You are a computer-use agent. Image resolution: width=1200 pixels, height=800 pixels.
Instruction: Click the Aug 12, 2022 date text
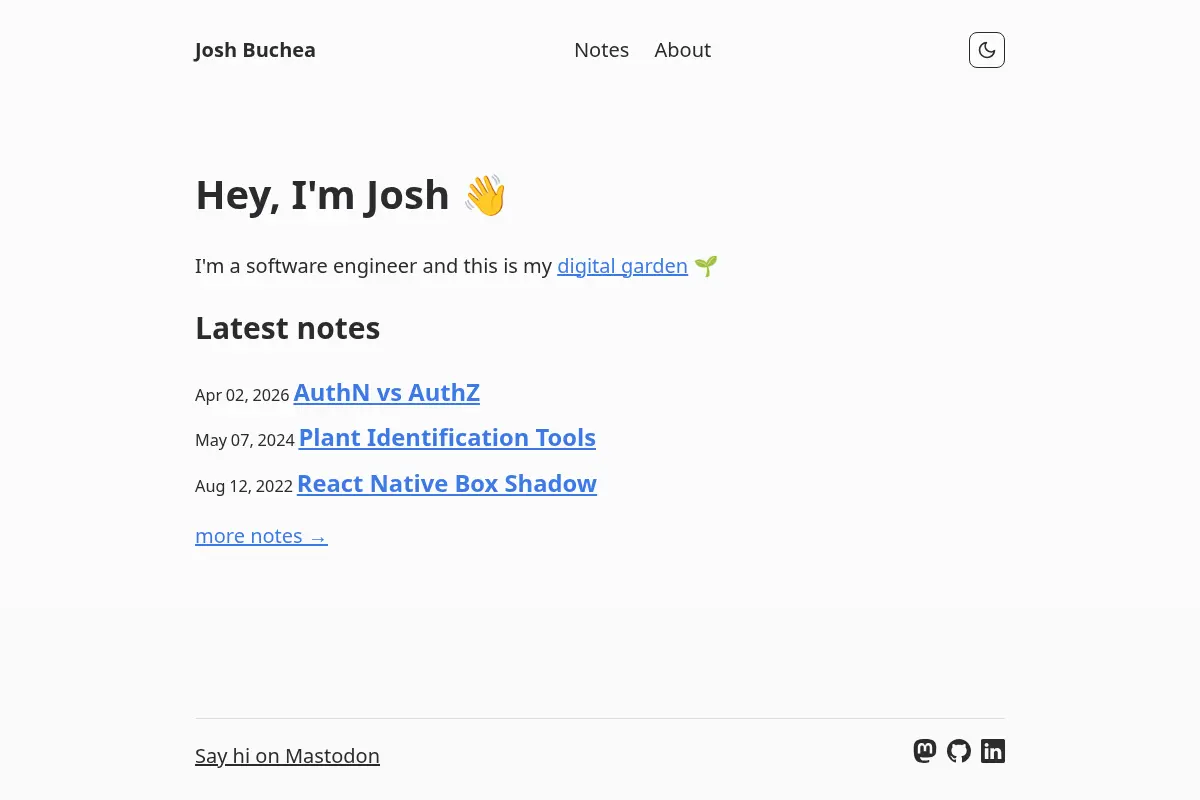pyautogui.click(x=244, y=486)
